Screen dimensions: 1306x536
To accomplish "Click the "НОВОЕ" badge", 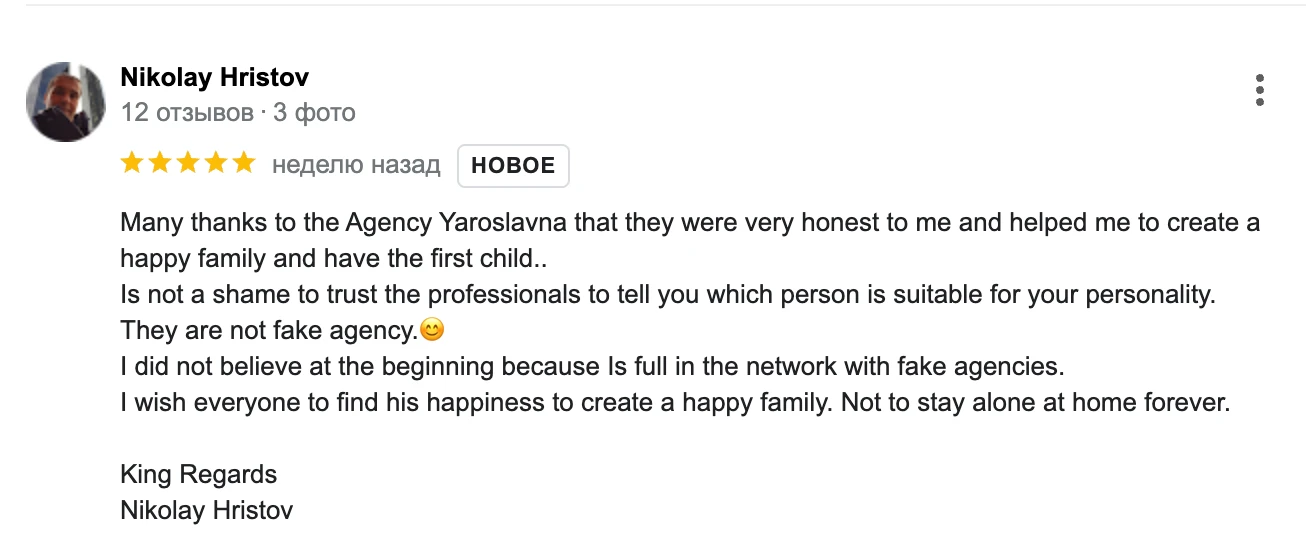I will click(x=513, y=166).
